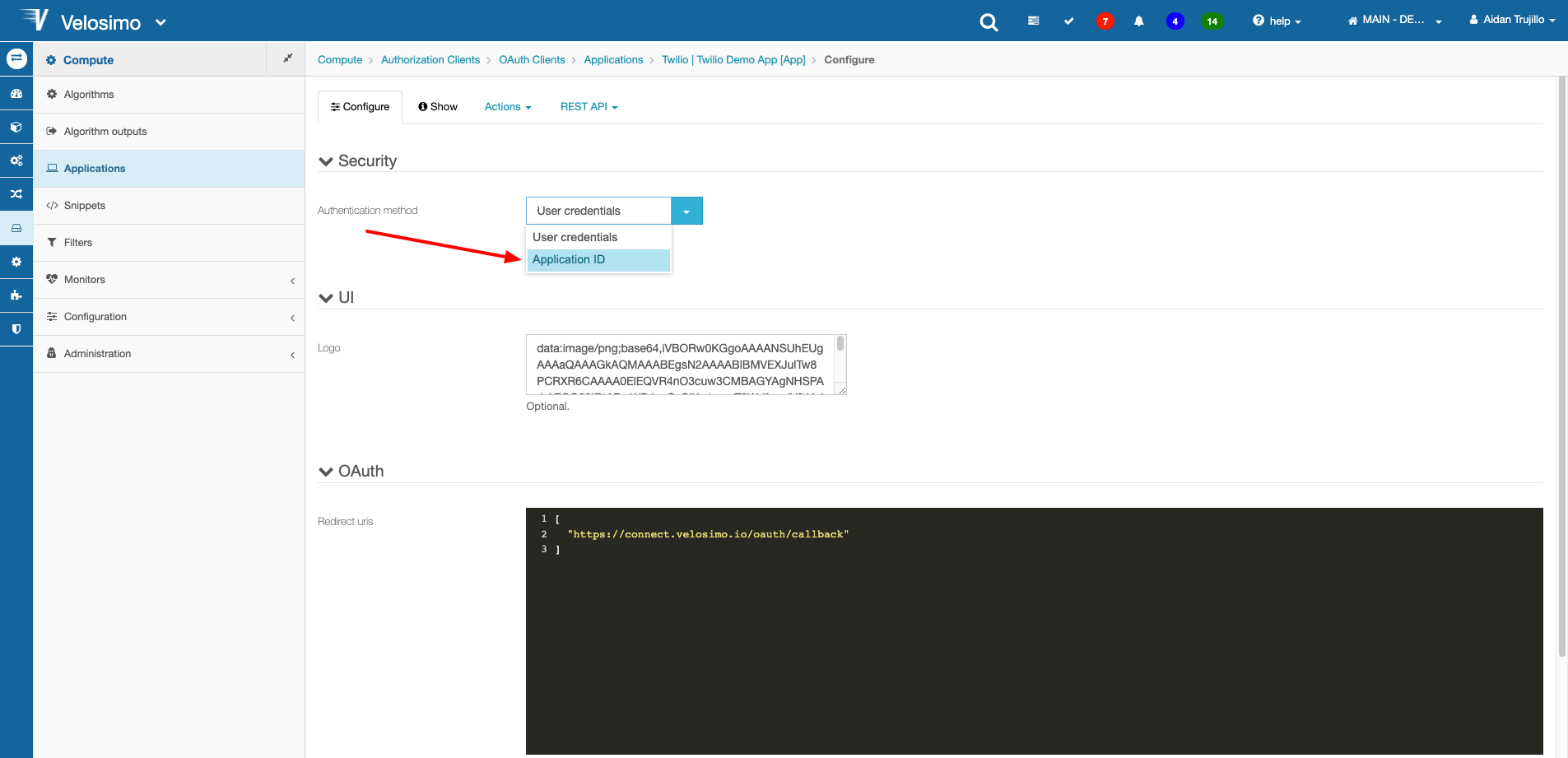The height and width of the screenshot is (758, 1568).
Task: Open the Velosimo dropdown chevron
Action: coord(161,22)
